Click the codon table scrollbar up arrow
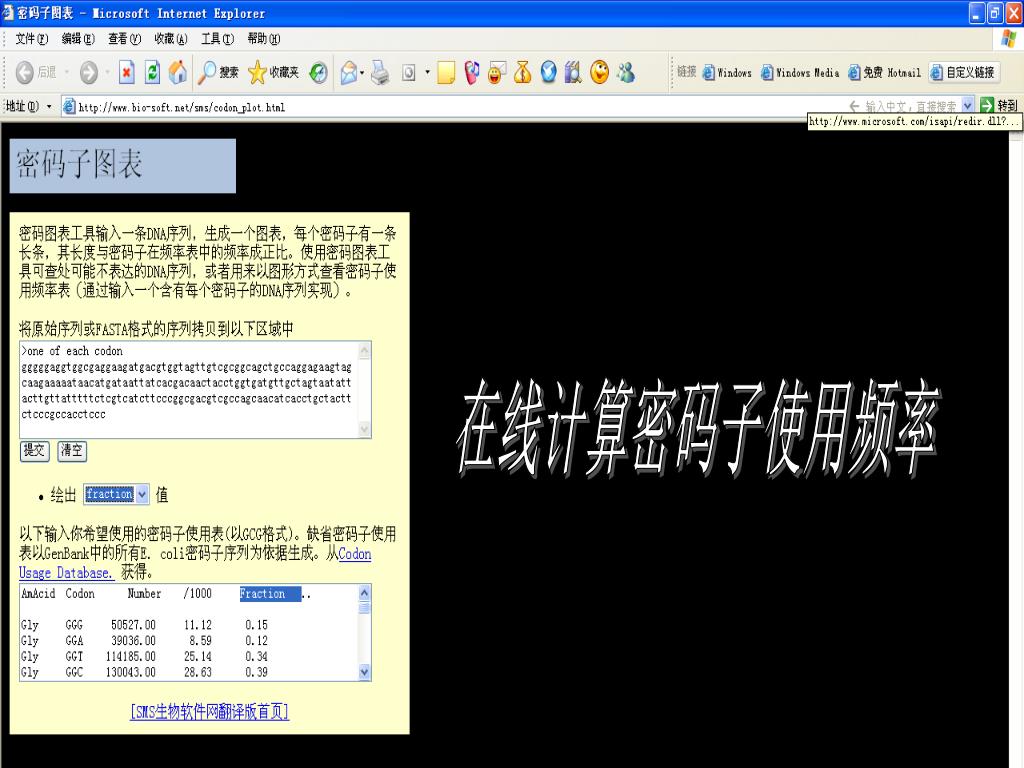 (x=364, y=593)
